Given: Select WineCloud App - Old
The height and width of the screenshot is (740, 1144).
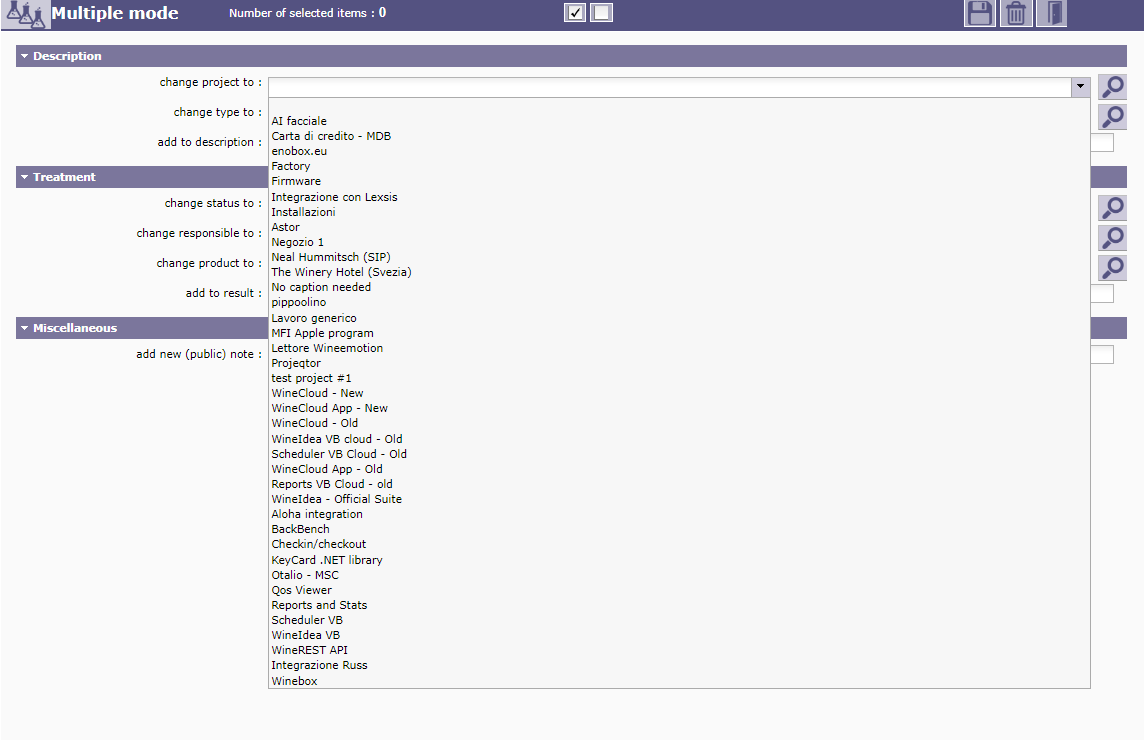Looking at the screenshot, I should tap(679, 469).
